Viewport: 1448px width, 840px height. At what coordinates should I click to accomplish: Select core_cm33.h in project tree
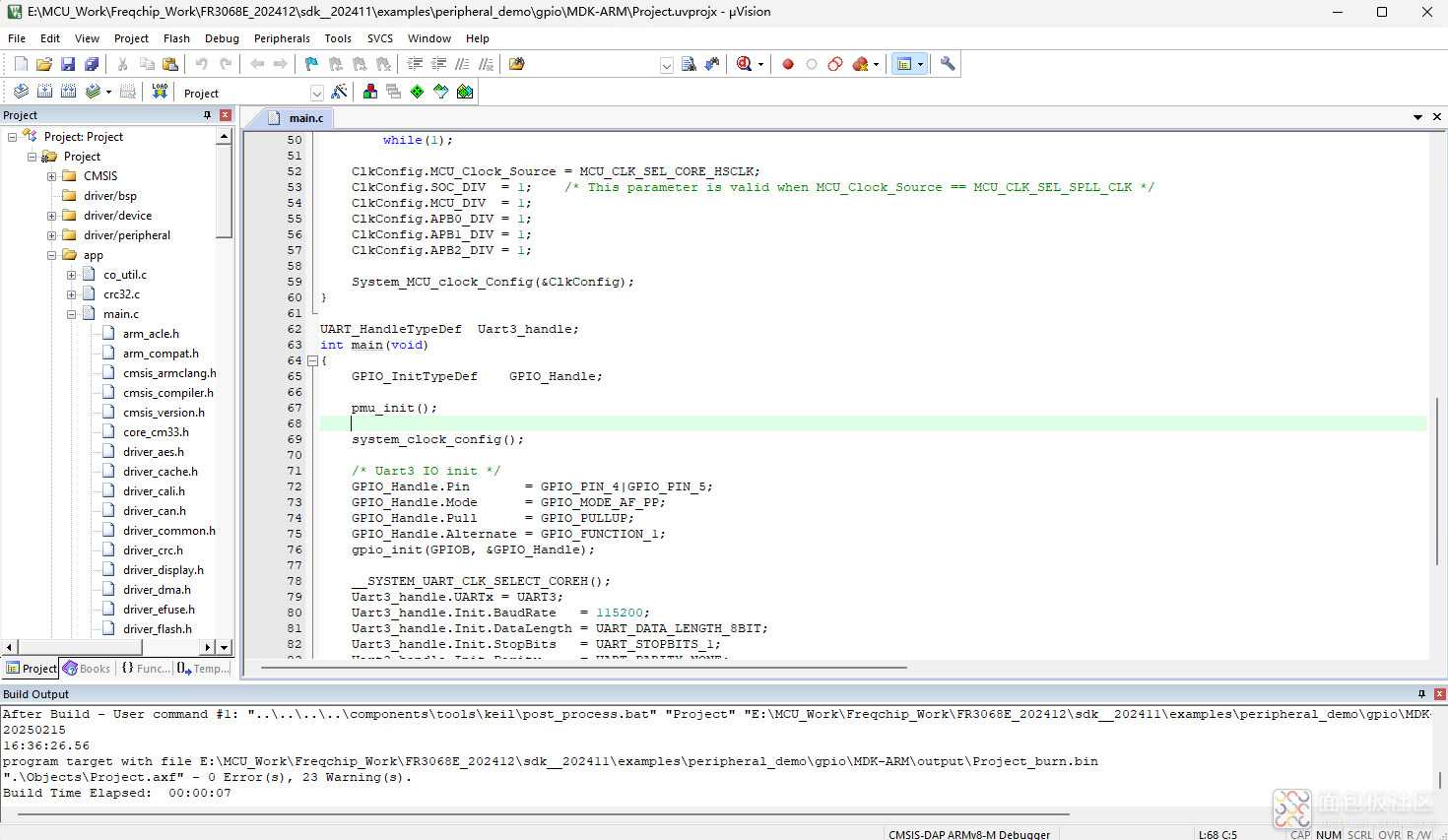[156, 432]
